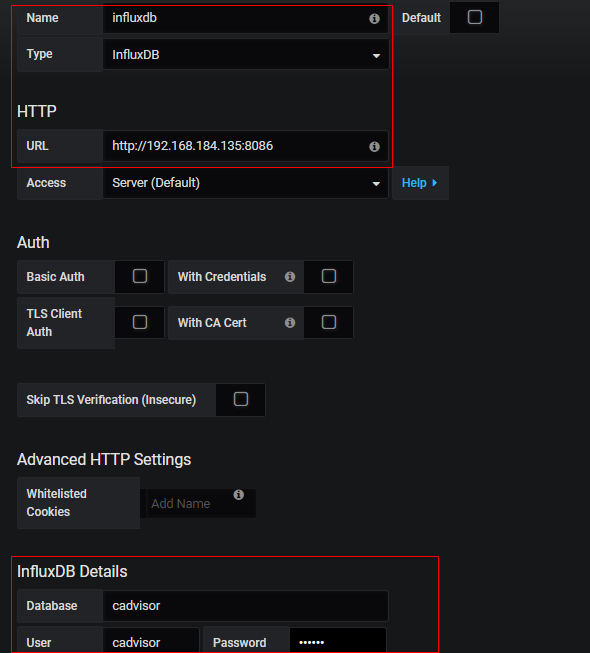Click the User field containing cadvisor
The image size is (590, 653).
tap(151, 642)
